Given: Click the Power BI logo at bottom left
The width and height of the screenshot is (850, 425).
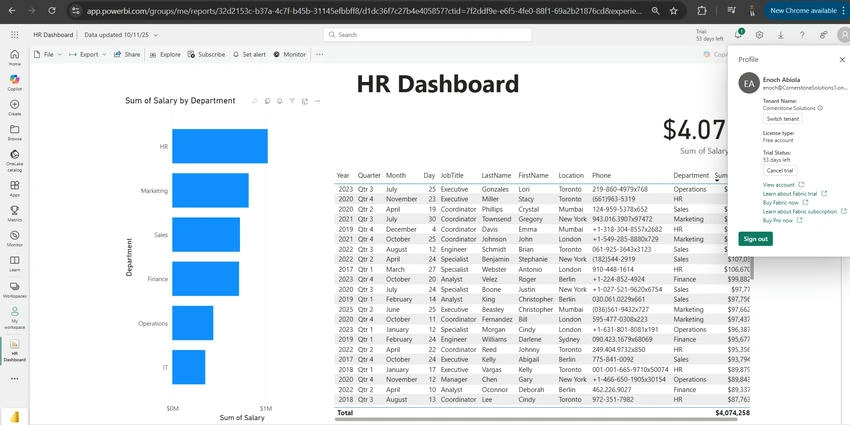Looking at the screenshot, I should coord(15,417).
